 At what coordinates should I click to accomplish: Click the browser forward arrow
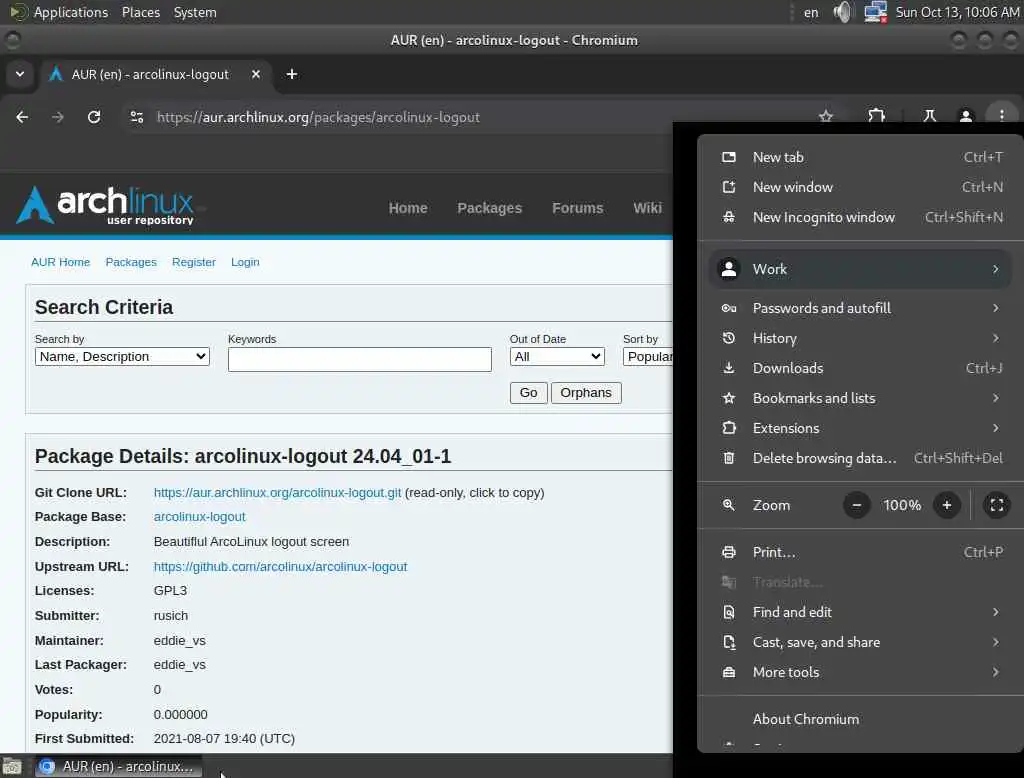click(58, 117)
